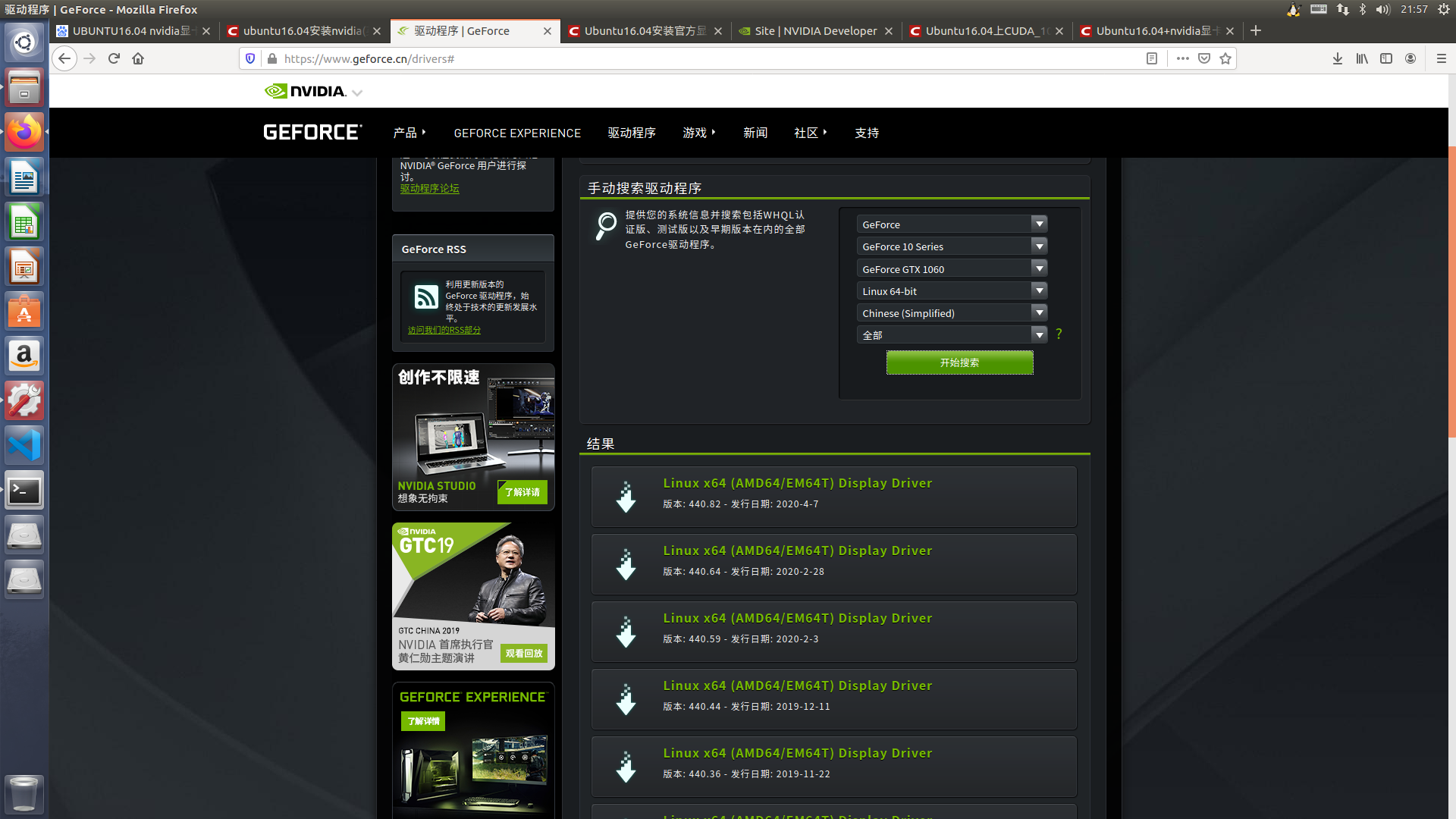Image resolution: width=1456 pixels, height=819 pixels.
Task: Show site security lock info
Action: pyautogui.click(x=271, y=58)
